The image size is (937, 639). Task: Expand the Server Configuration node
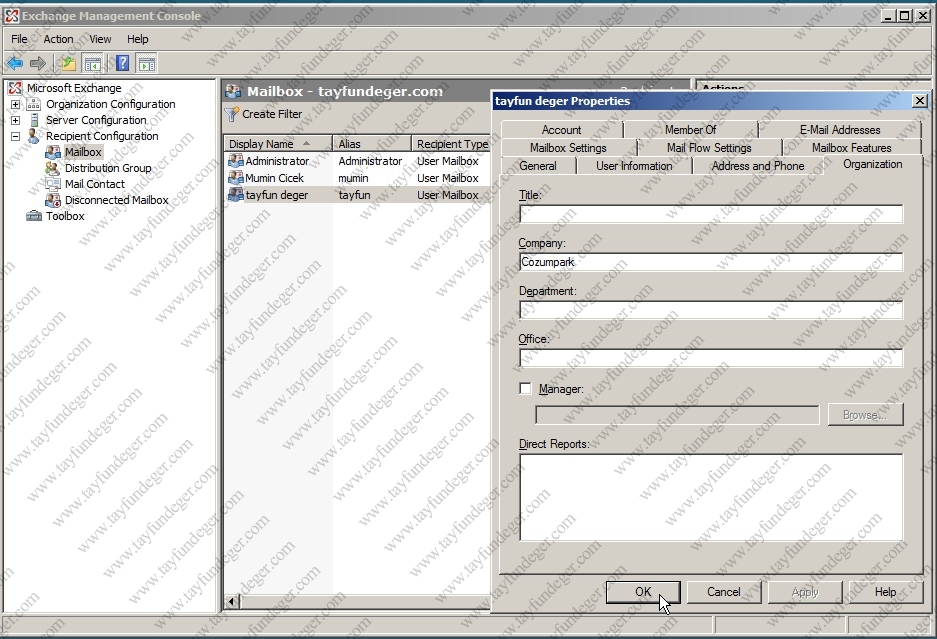pyautogui.click(x=16, y=120)
